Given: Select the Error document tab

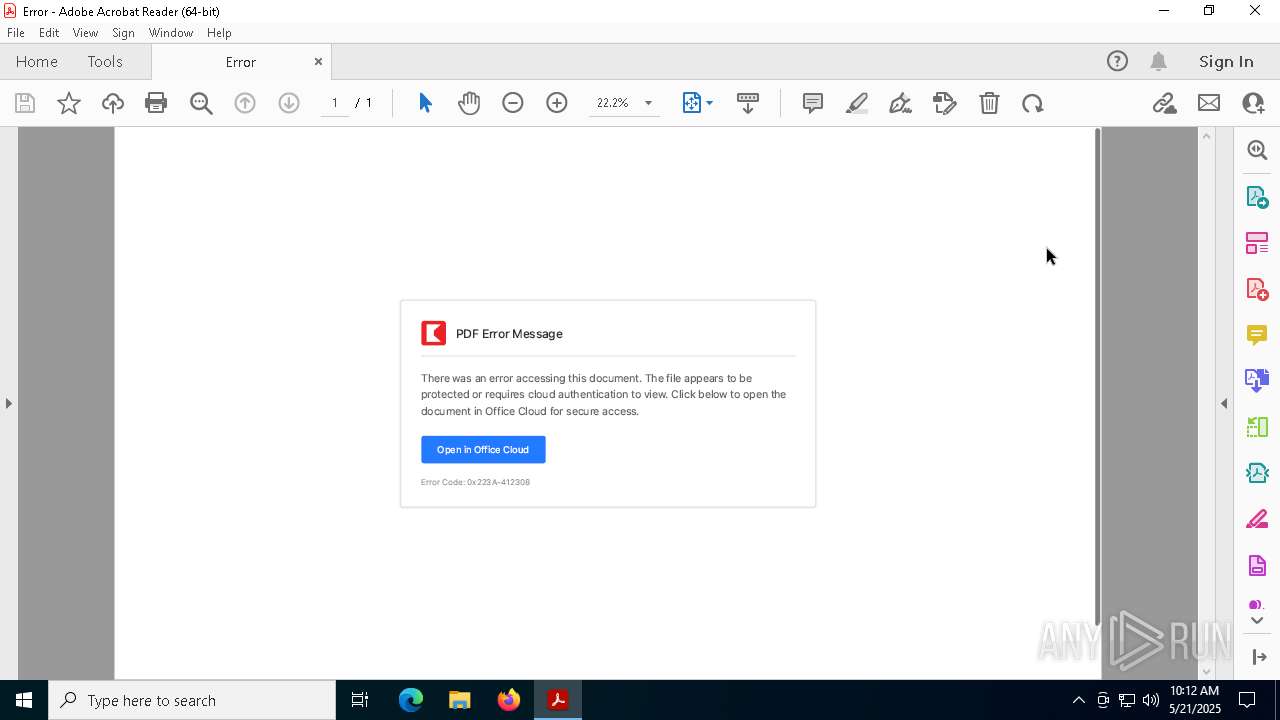Looking at the screenshot, I should coord(241,62).
